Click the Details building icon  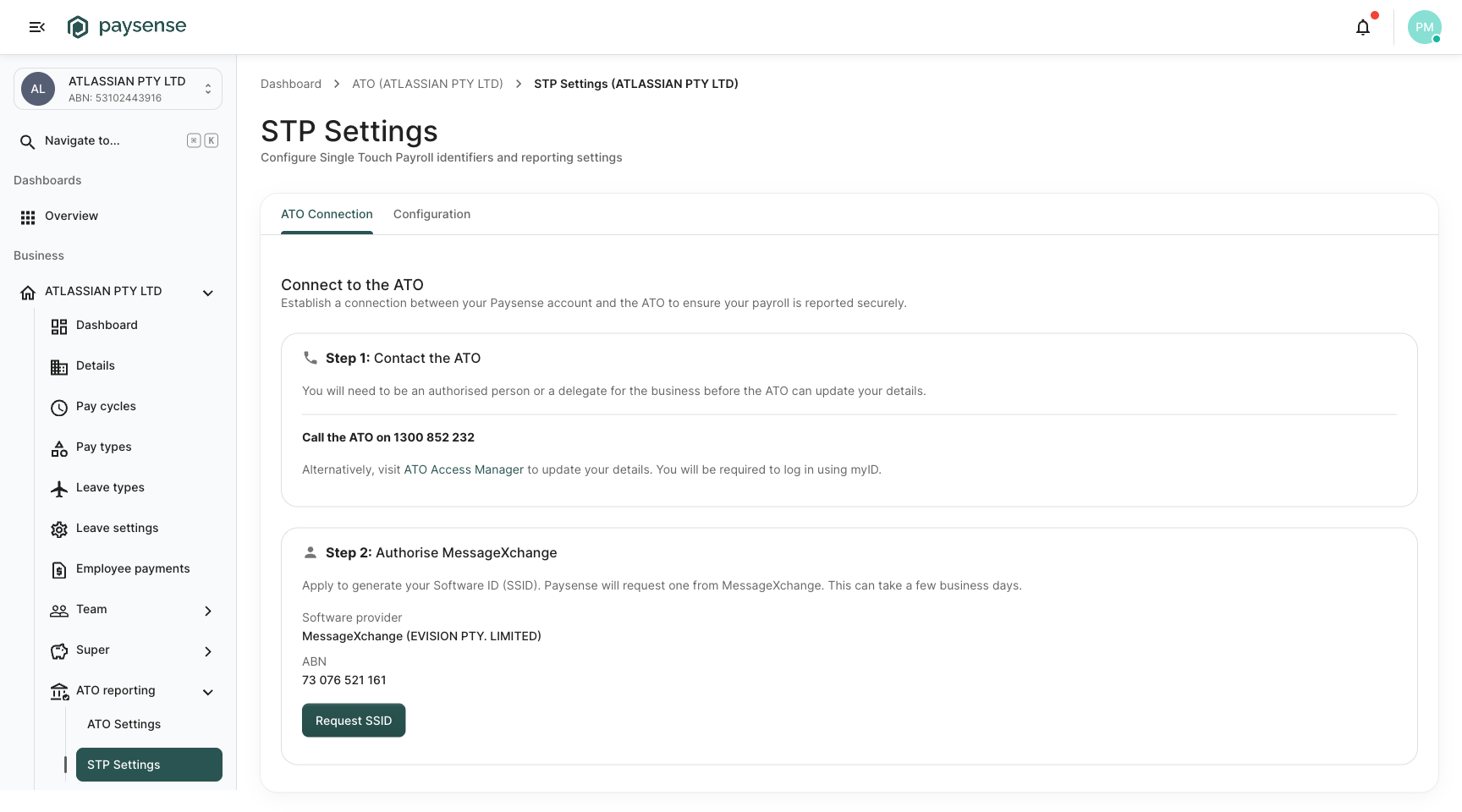(x=59, y=367)
